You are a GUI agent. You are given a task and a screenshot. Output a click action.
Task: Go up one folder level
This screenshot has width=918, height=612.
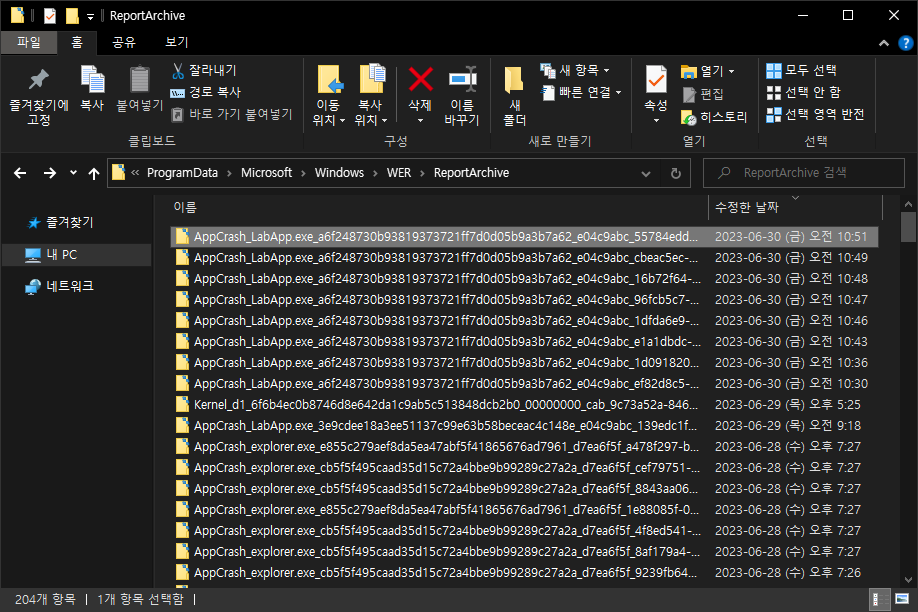(x=94, y=173)
